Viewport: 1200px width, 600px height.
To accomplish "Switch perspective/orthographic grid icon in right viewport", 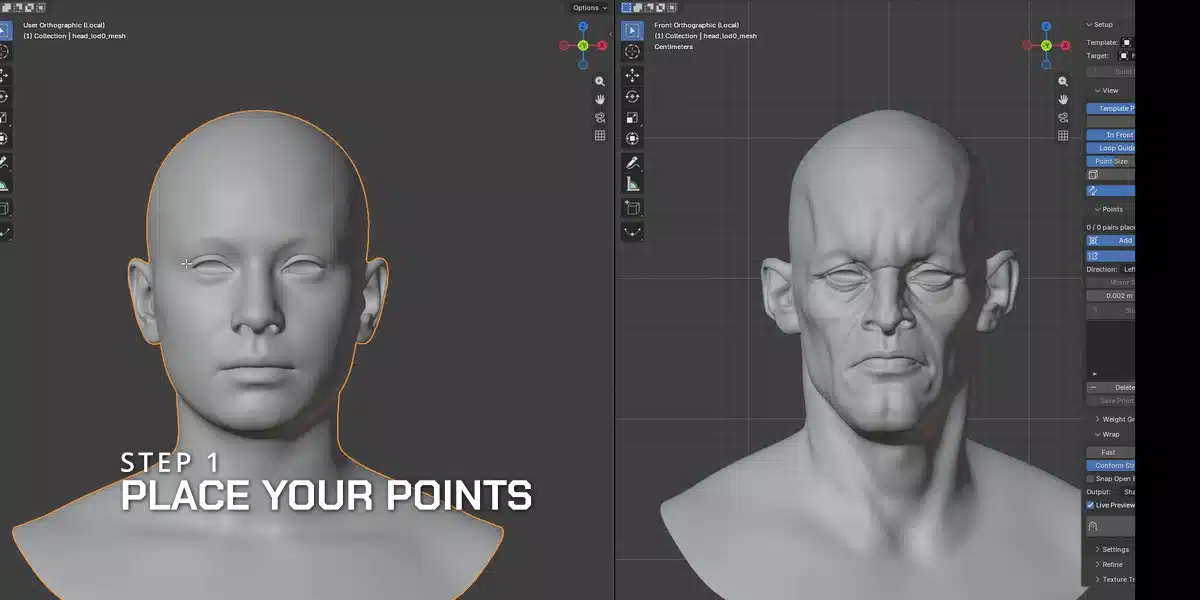I will click(x=1064, y=136).
